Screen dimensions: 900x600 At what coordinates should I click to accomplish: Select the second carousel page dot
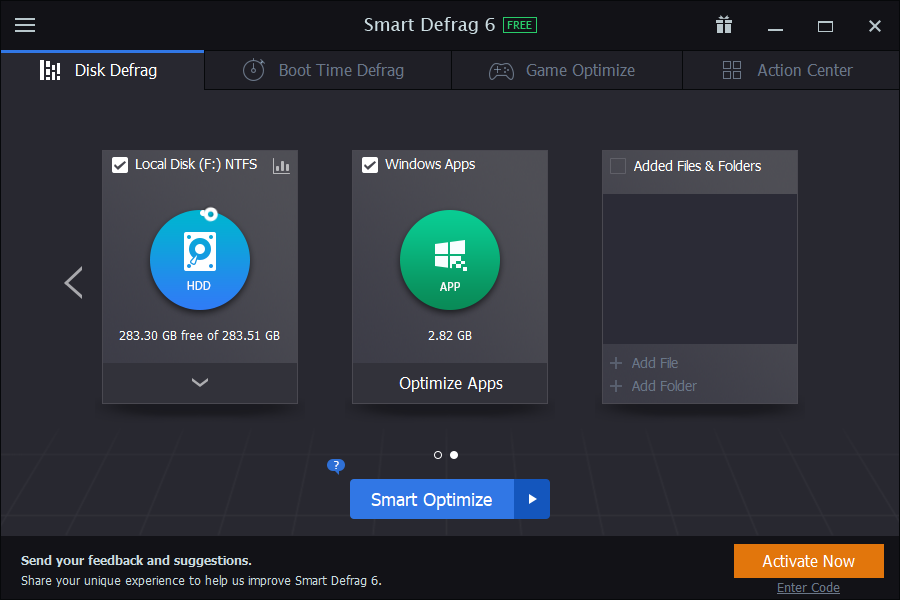click(454, 454)
